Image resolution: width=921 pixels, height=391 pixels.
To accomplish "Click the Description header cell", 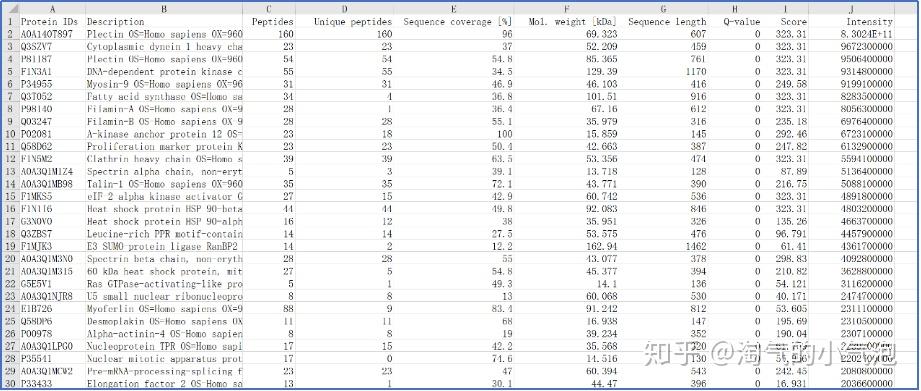I will coord(164,22).
